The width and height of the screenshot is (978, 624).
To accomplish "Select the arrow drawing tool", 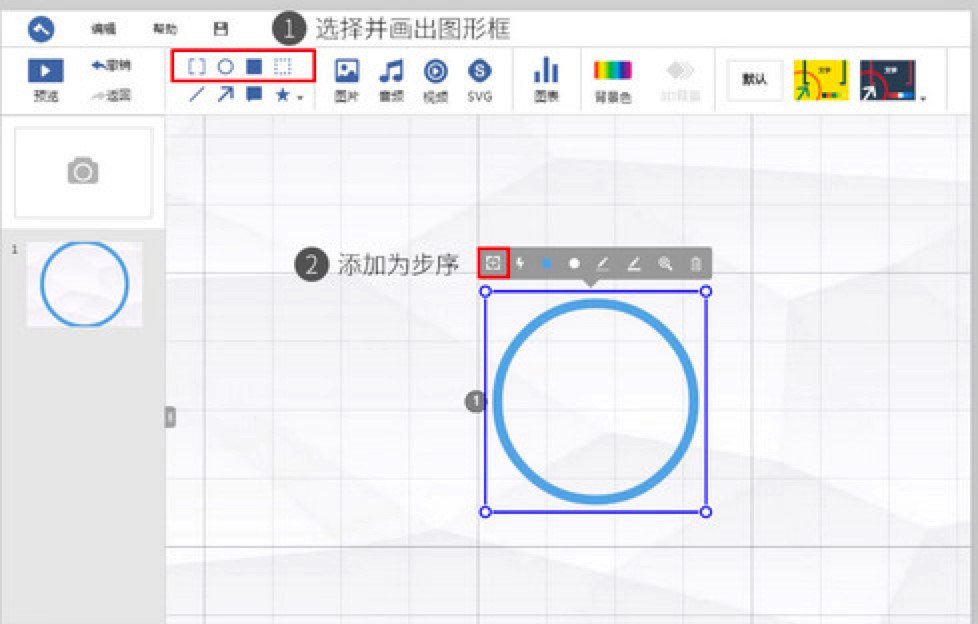I will (x=225, y=94).
